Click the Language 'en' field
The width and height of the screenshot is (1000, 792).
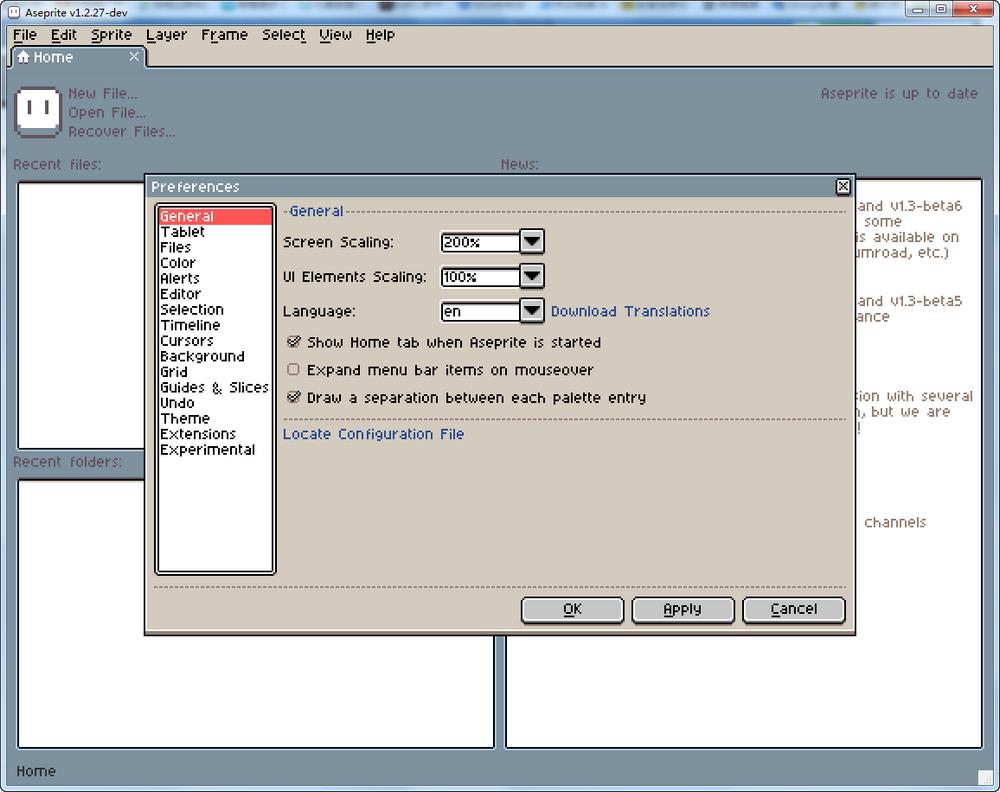(x=480, y=311)
